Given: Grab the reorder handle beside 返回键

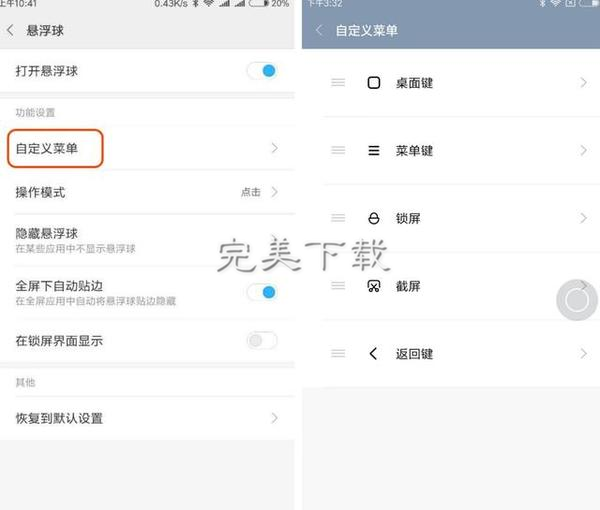Looking at the screenshot, I should coord(338,354).
